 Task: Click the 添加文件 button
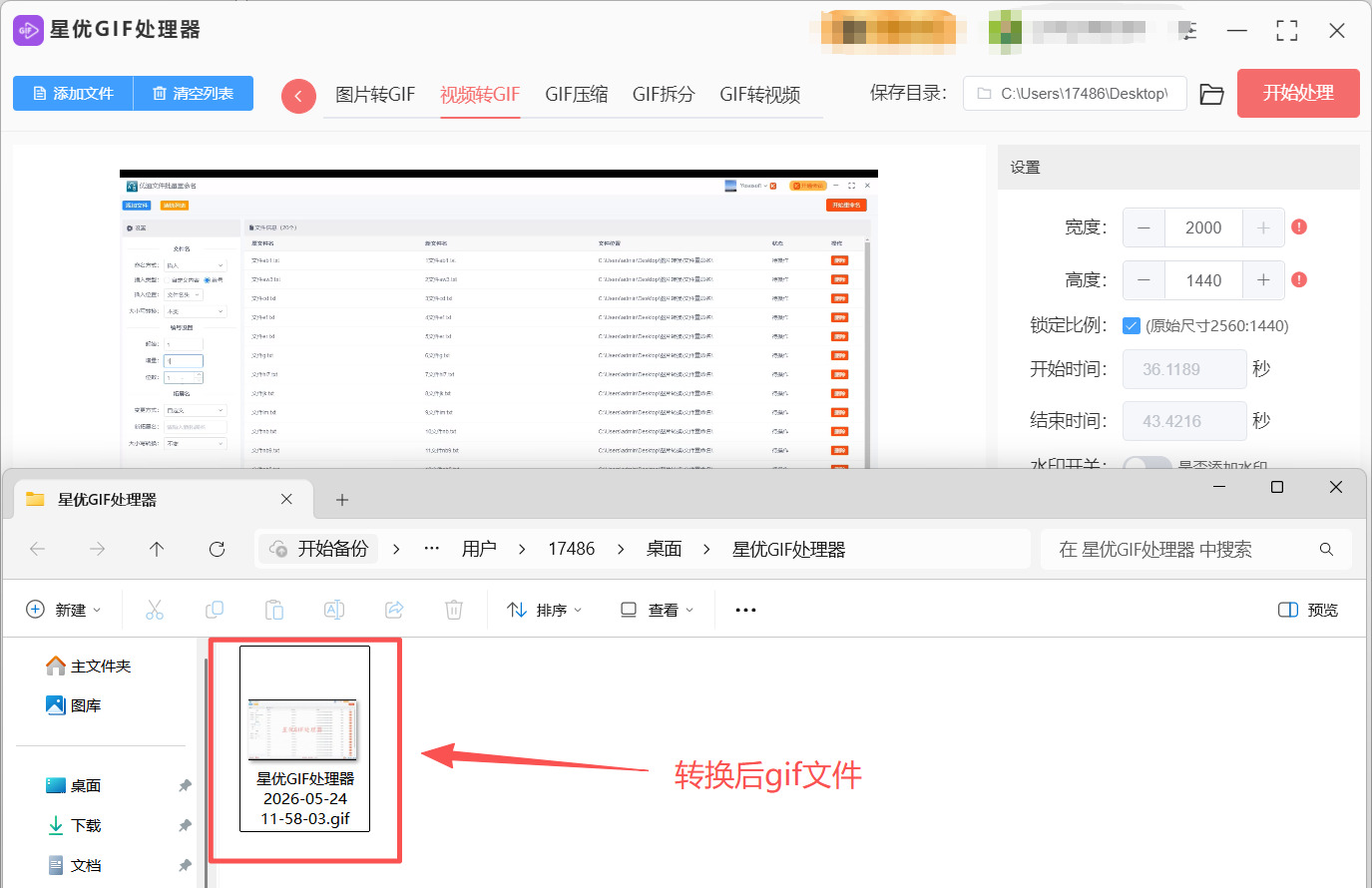point(73,94)
